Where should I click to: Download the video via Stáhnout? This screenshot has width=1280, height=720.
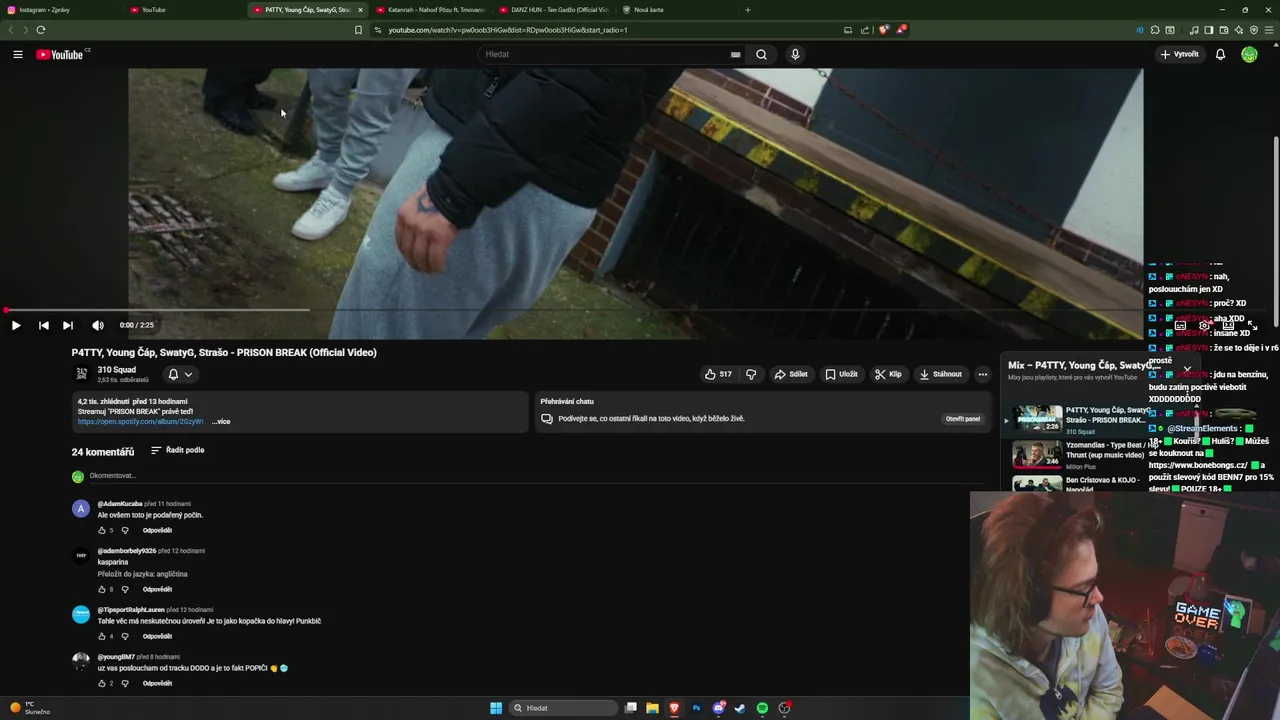tap(941, 374)
